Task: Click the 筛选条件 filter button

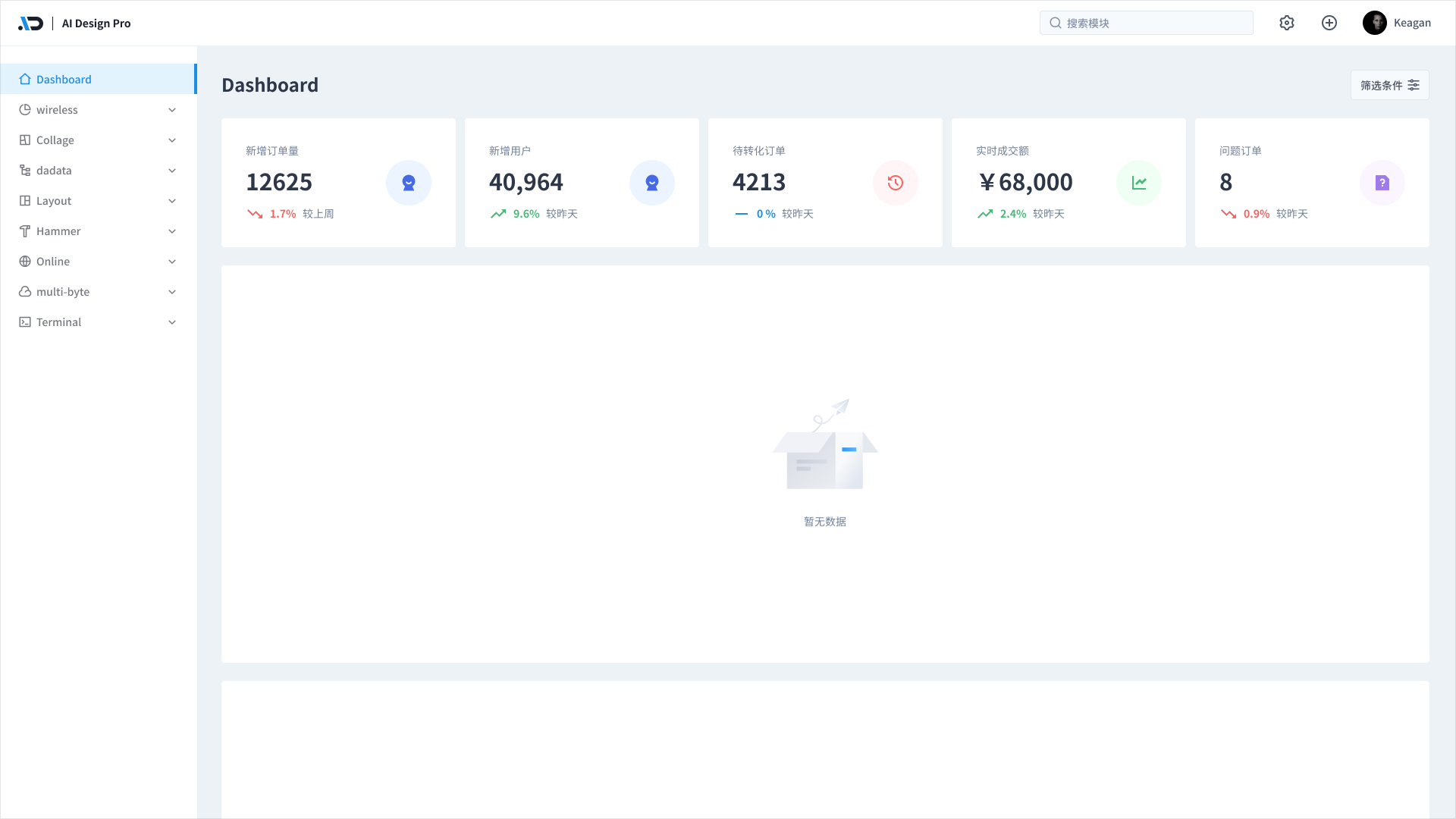Action: click(x=1389, y=85)
